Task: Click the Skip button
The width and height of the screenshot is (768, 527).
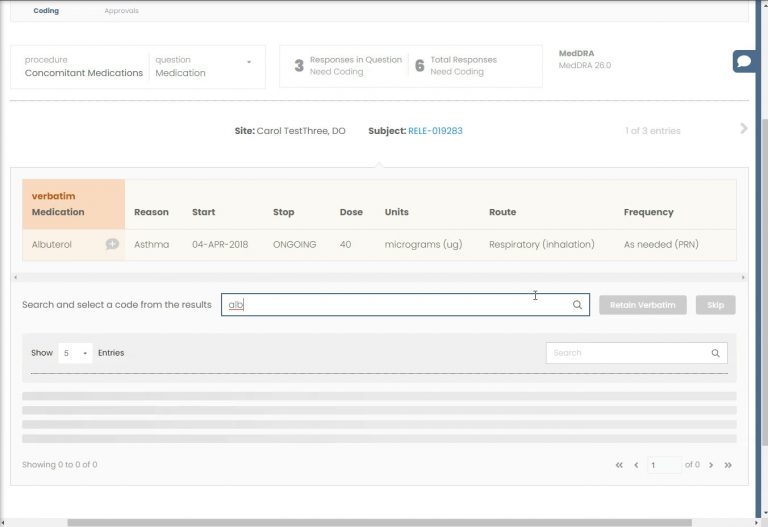Action: point(715,305)
